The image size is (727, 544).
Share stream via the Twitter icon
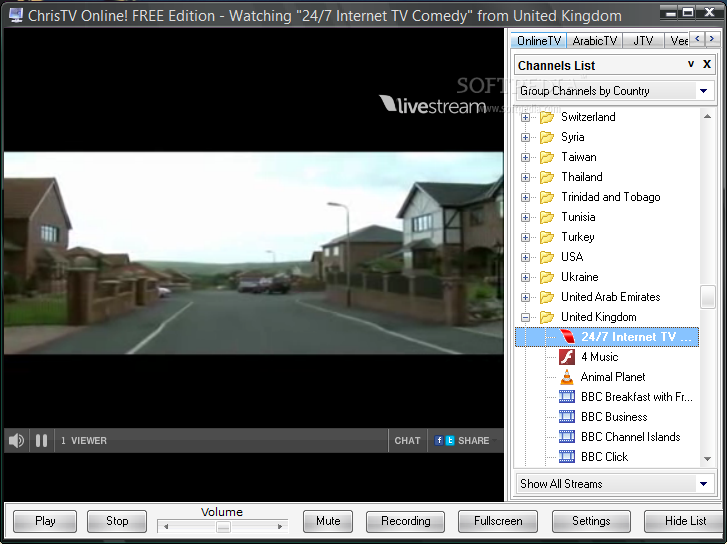(x=450, y=441)
